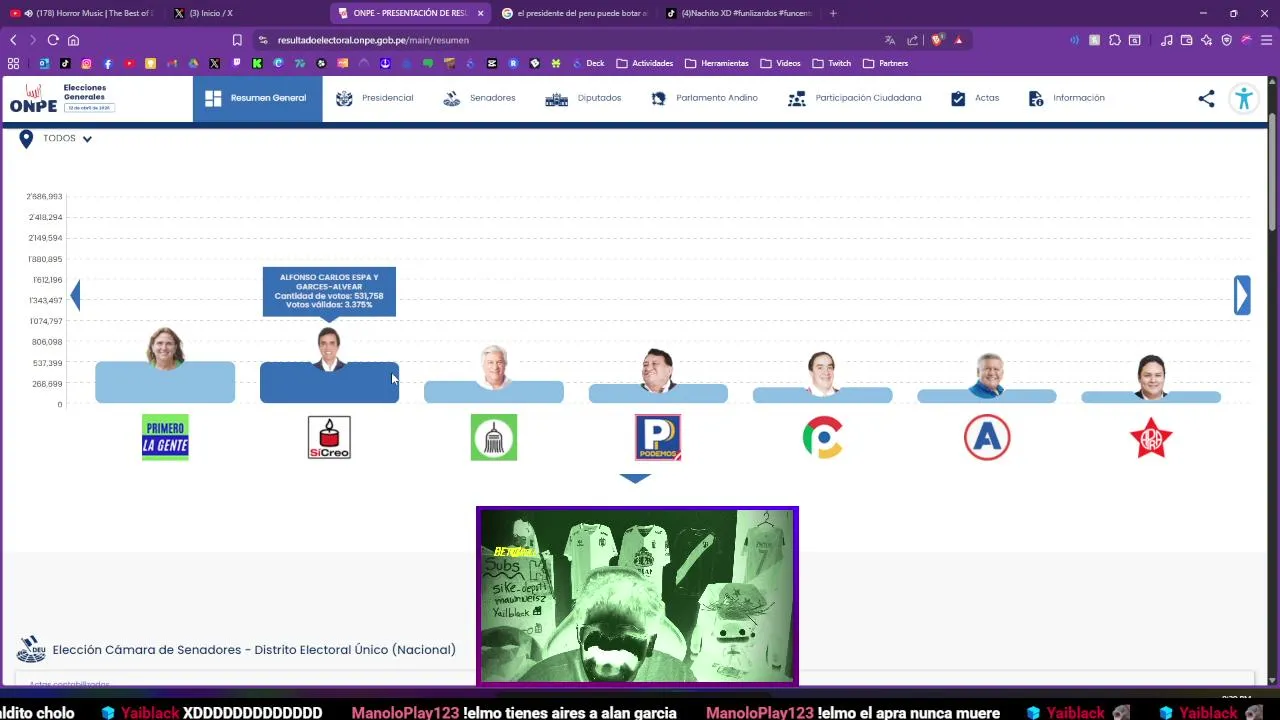
Task: Open the Información menu item
Action: (1066, 98)
